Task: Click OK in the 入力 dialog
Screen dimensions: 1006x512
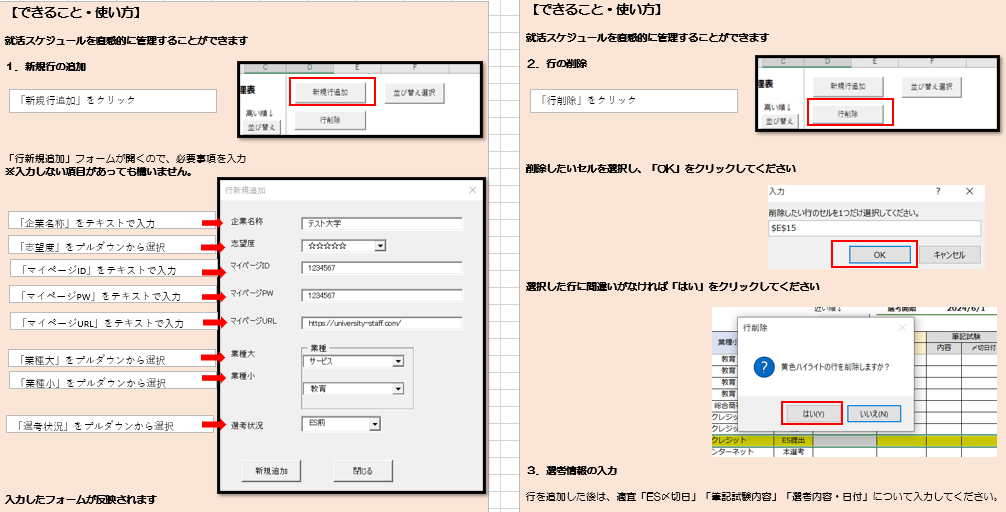Action: point(879,255)
